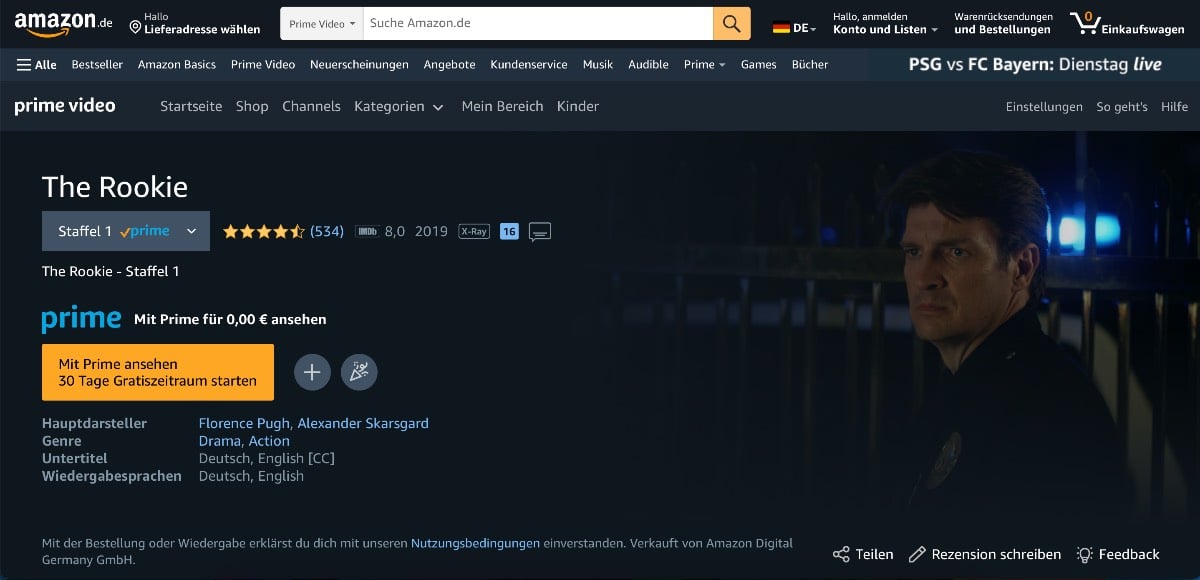This screenshot has width=1200, height=580.
Task: Click Rezension schreiben
Action: [985, 554]
